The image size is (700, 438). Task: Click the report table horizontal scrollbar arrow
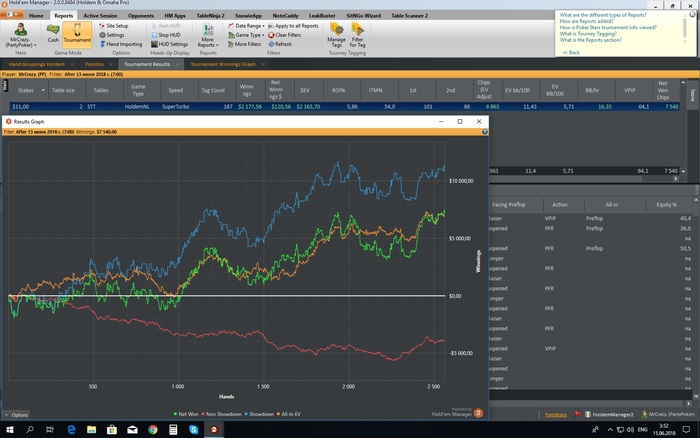[x=676, y=179]
